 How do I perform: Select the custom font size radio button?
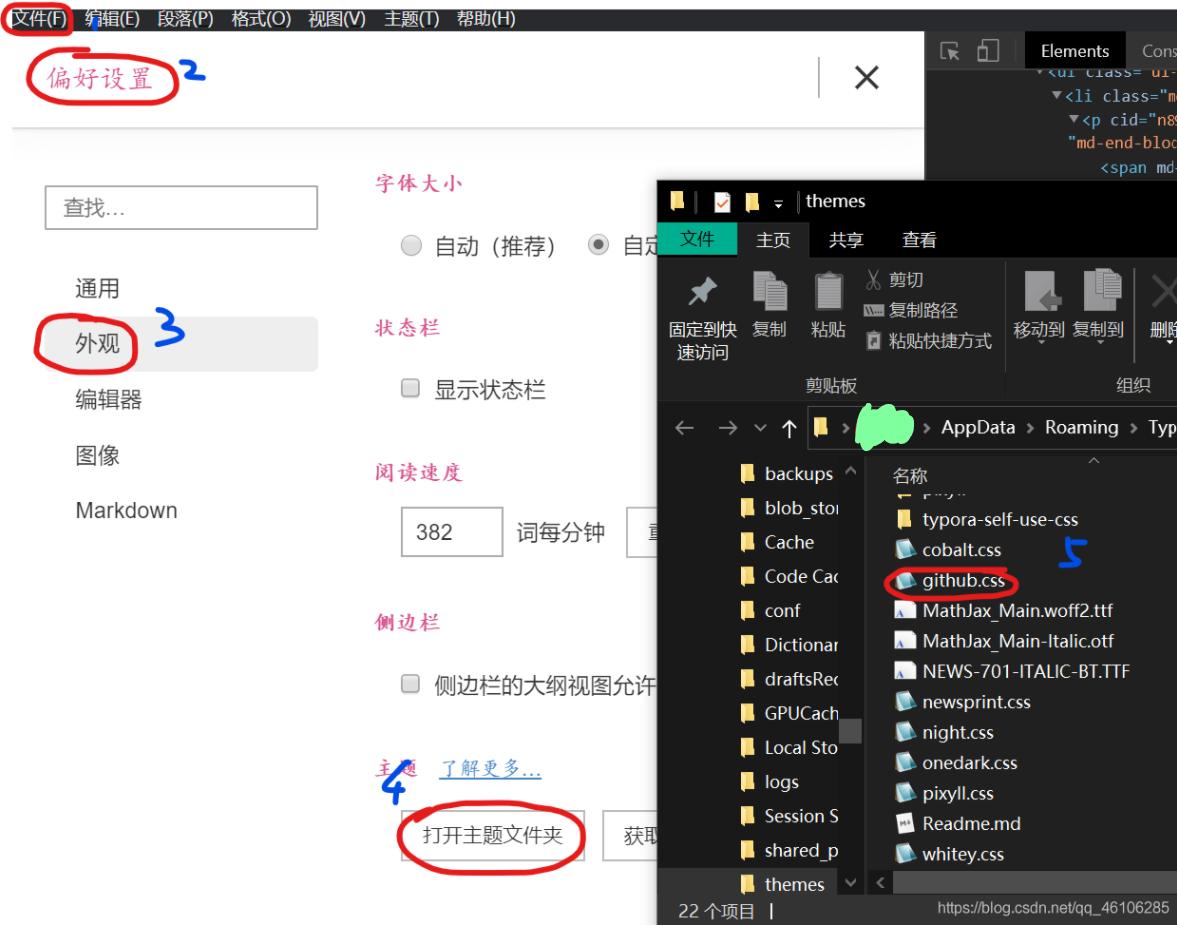point(598,245)
